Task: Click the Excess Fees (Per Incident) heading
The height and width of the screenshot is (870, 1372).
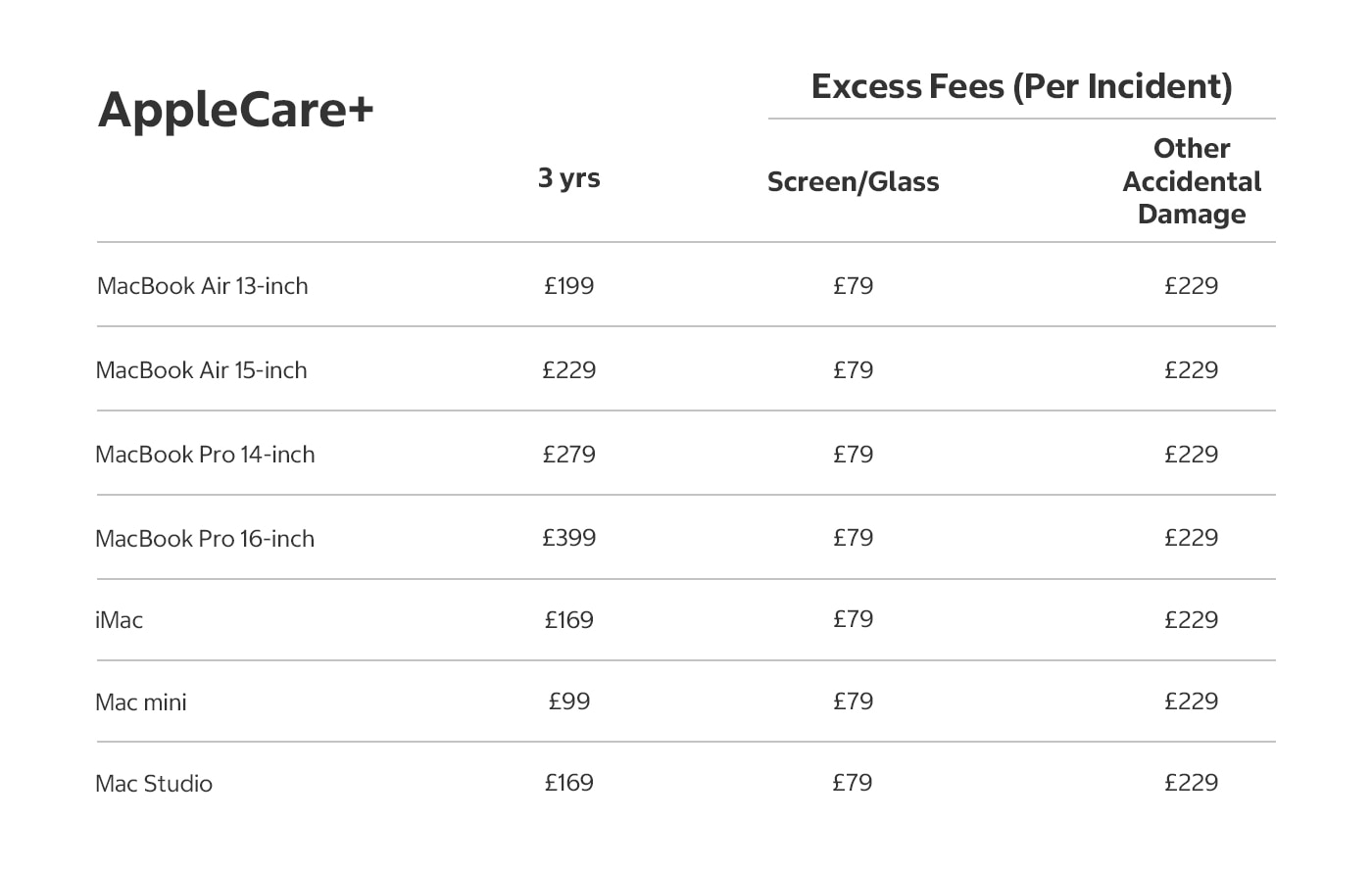Action: click(x=1021, y=87)
